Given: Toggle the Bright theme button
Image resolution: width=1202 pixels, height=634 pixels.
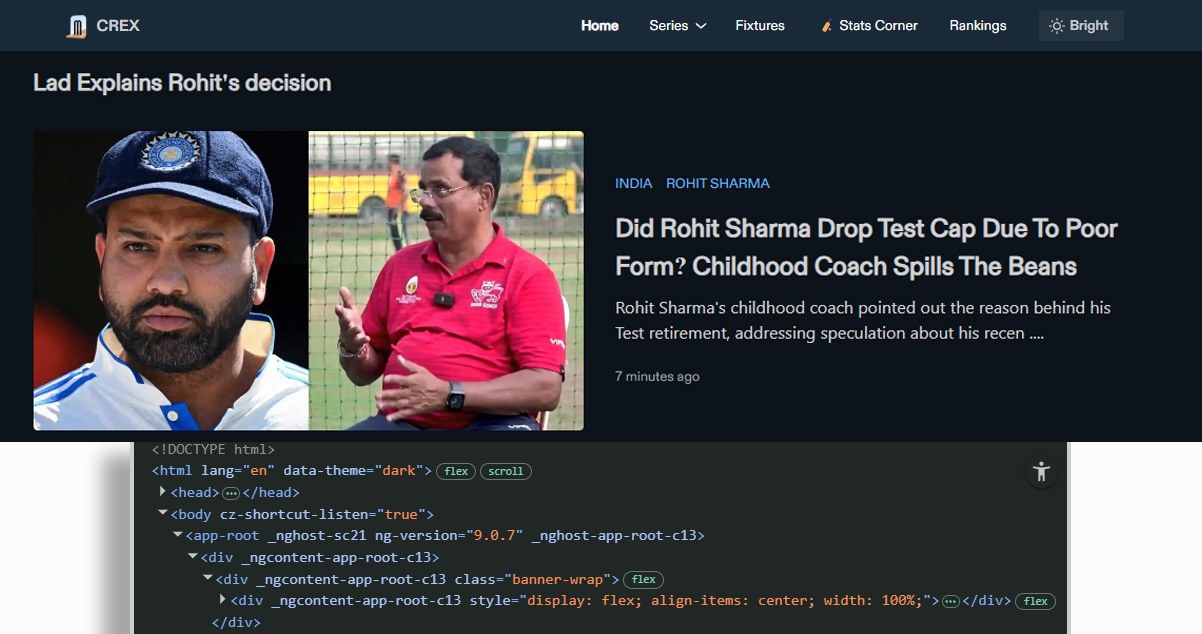Looking at the screenshot, I should (1081, 26).
